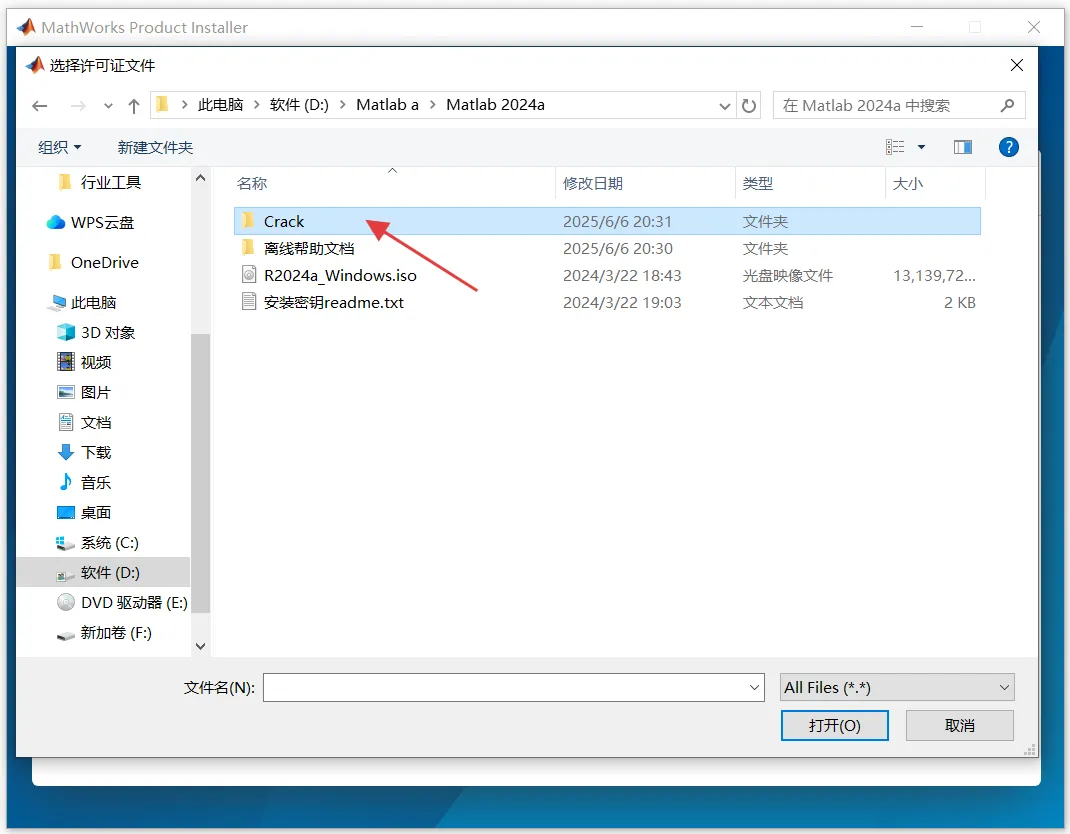Screen dimensions: 1070x834
Task: Open the recent locations dropdown arrow
Action: pyautogui.click(x=108, y=106)
